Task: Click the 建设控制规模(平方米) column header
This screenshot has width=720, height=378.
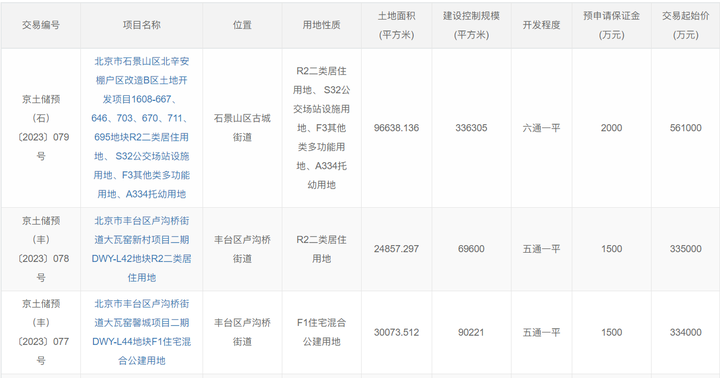Action: pos(471,25)
